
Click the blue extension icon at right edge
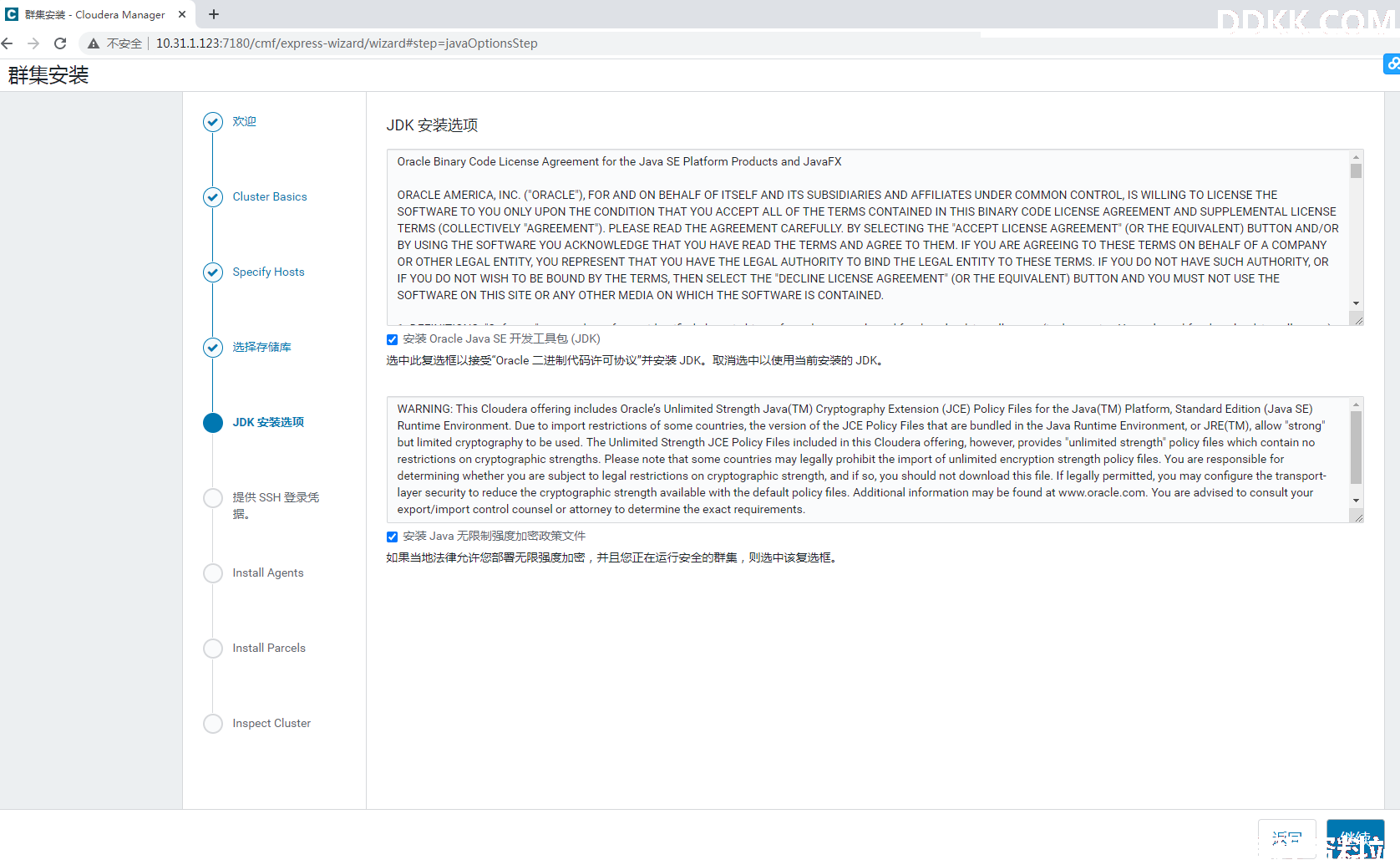(x=1392, y=64)
